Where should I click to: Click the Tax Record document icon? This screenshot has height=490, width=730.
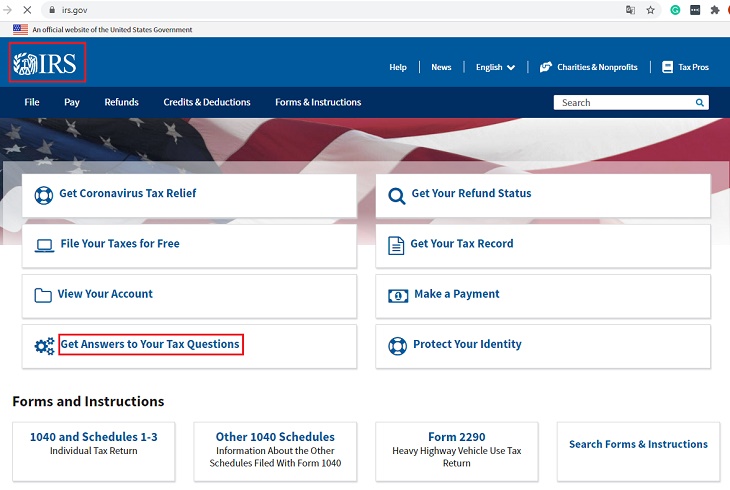(396, 245)
